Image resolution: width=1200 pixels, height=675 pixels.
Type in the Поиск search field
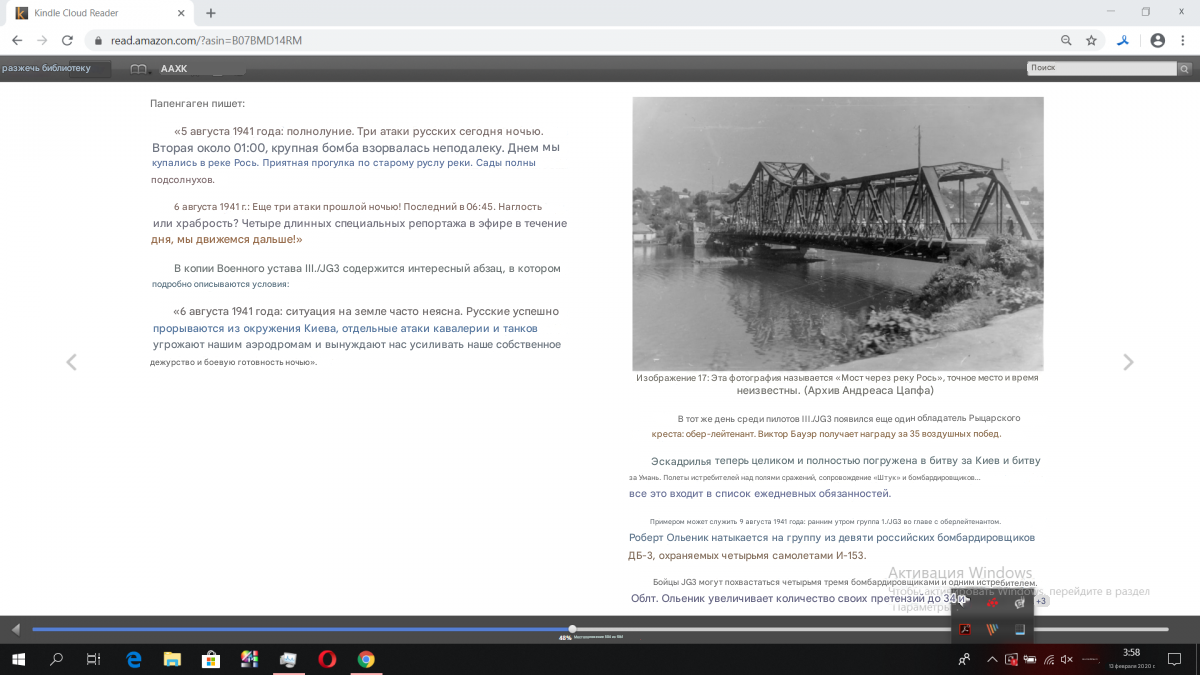point(1100,69)
